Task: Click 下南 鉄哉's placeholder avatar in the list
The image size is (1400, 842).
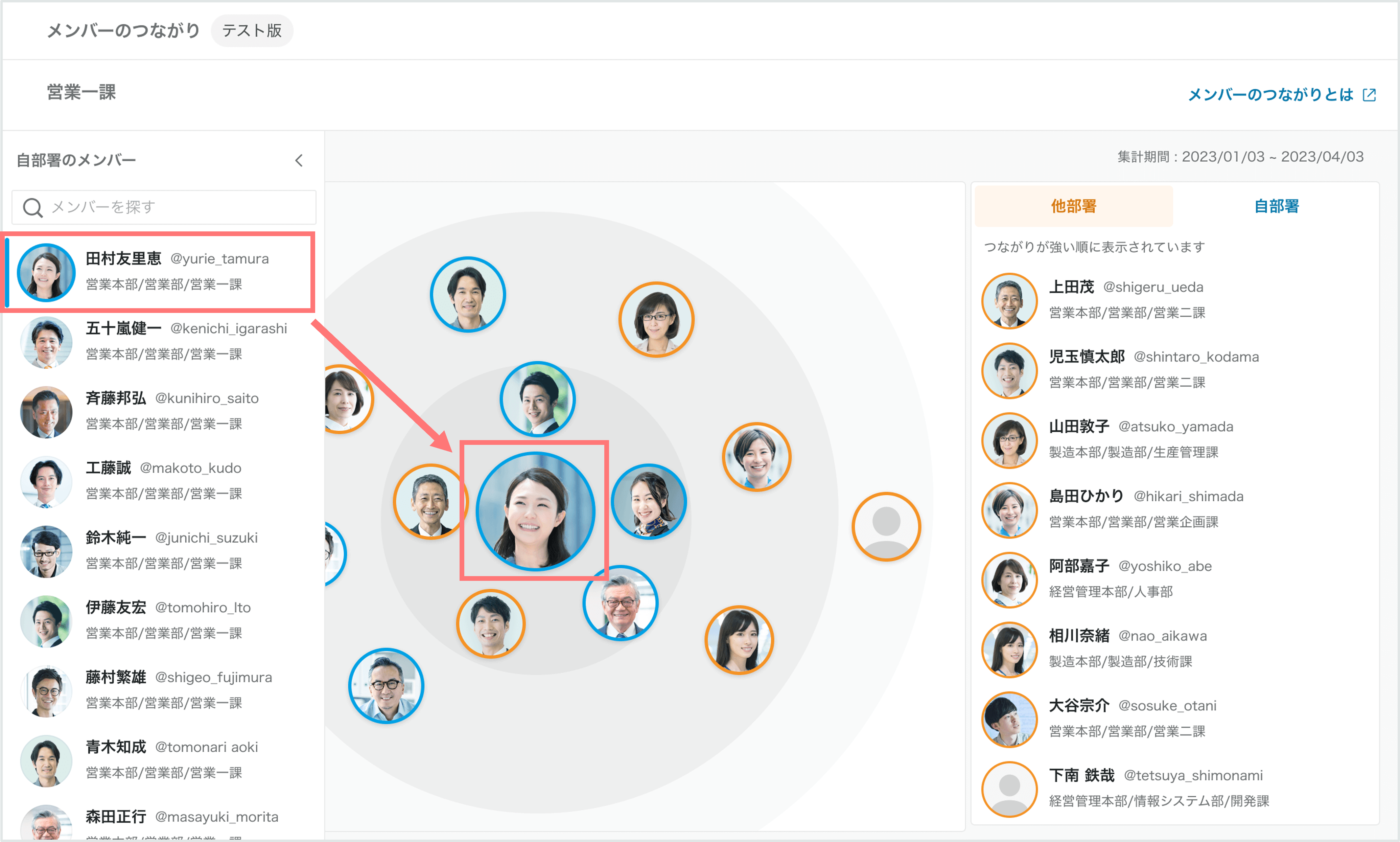Action: coord(1009,789)
